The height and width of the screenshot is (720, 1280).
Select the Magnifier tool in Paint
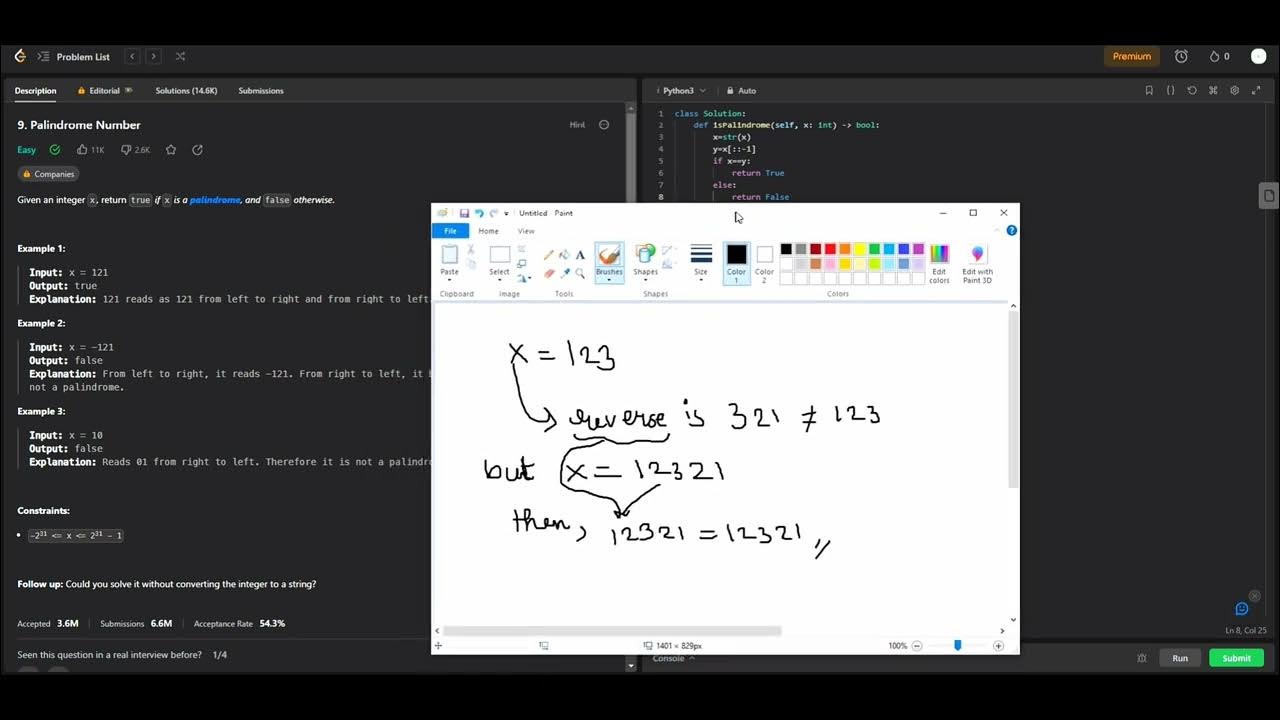[x=580, y=273]
